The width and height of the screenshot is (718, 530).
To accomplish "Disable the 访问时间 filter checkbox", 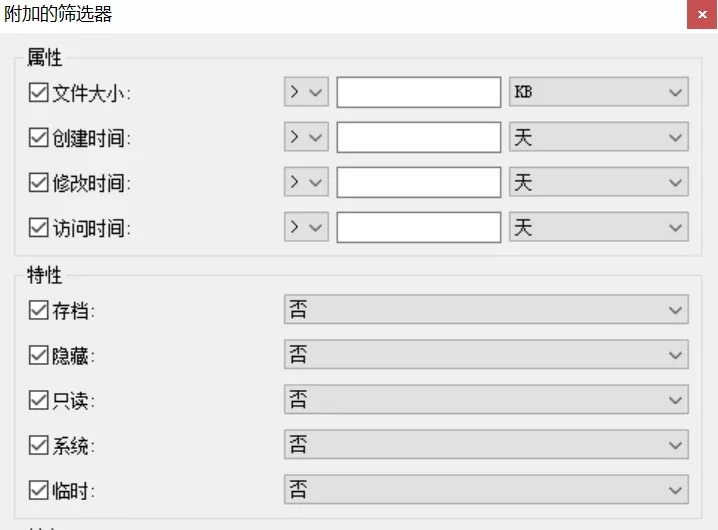I will 38,227.
